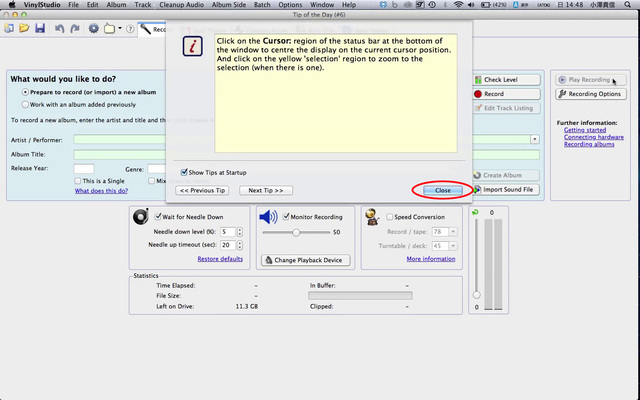The image size is (640, 400).
Task: Click the monitor volume slider knob
Action: (x=296, y=232)
